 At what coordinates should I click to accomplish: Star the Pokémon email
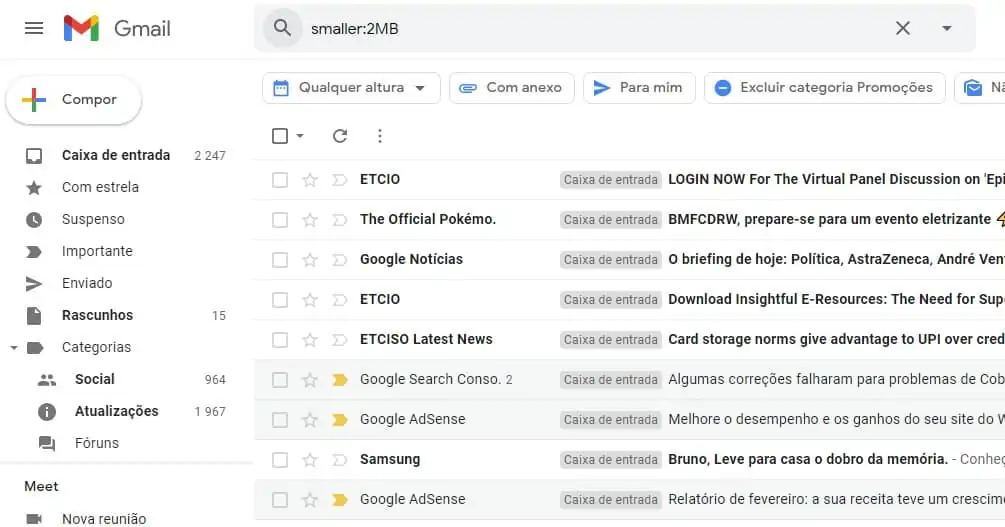click(310, 220)
